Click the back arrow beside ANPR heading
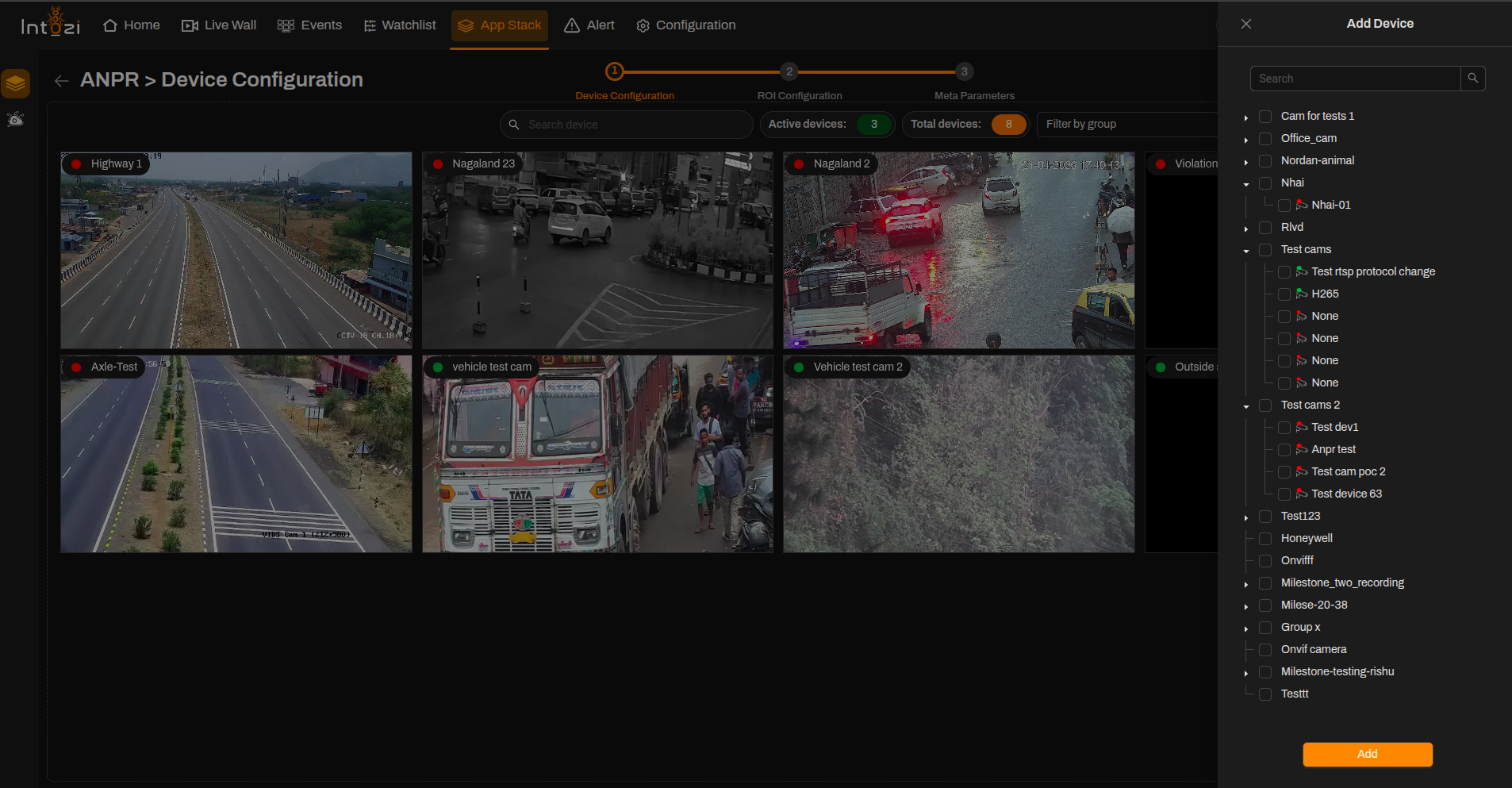 click(x=62, y=80)
